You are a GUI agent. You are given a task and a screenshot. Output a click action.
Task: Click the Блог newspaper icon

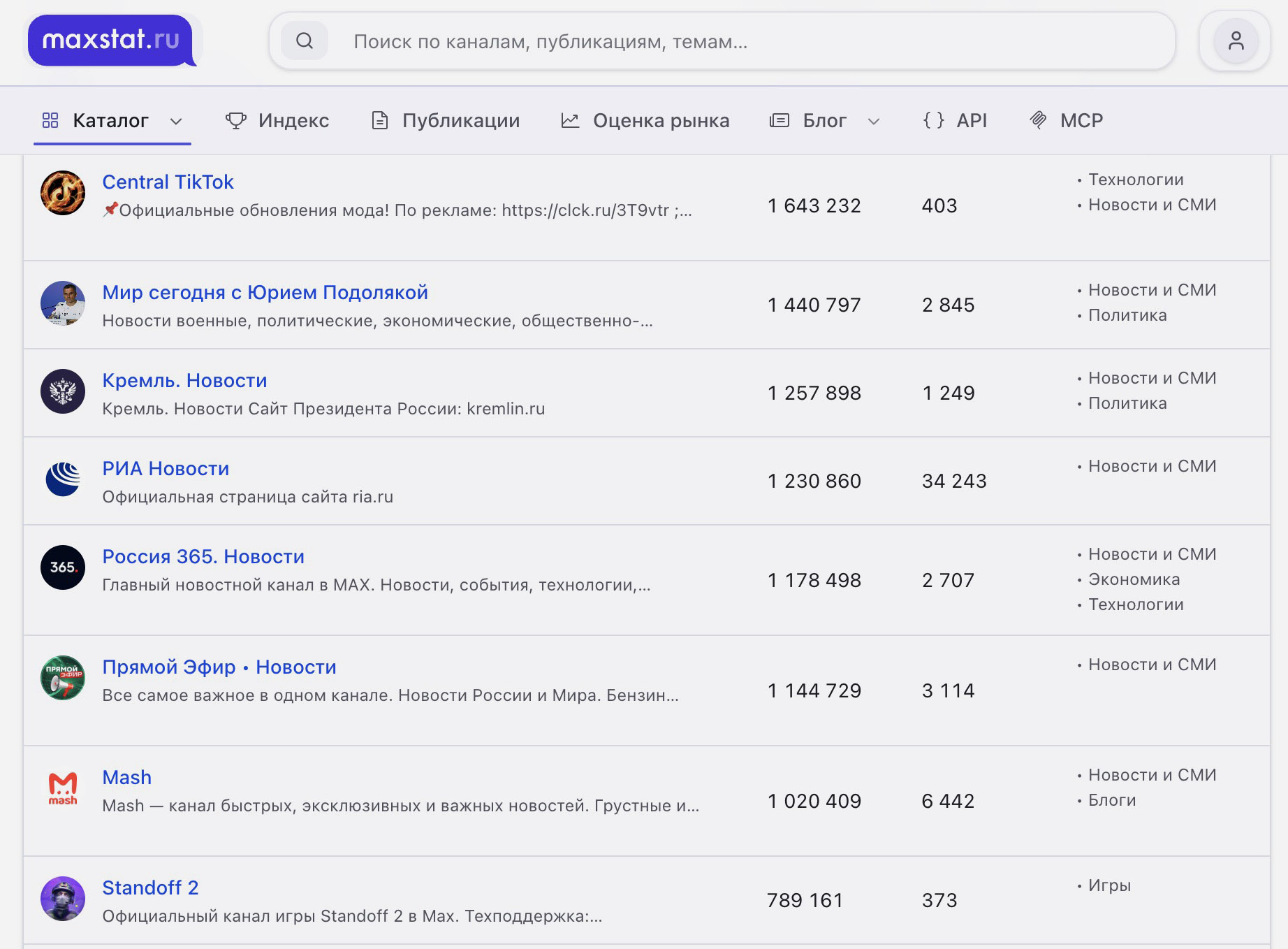pos(779,120)
